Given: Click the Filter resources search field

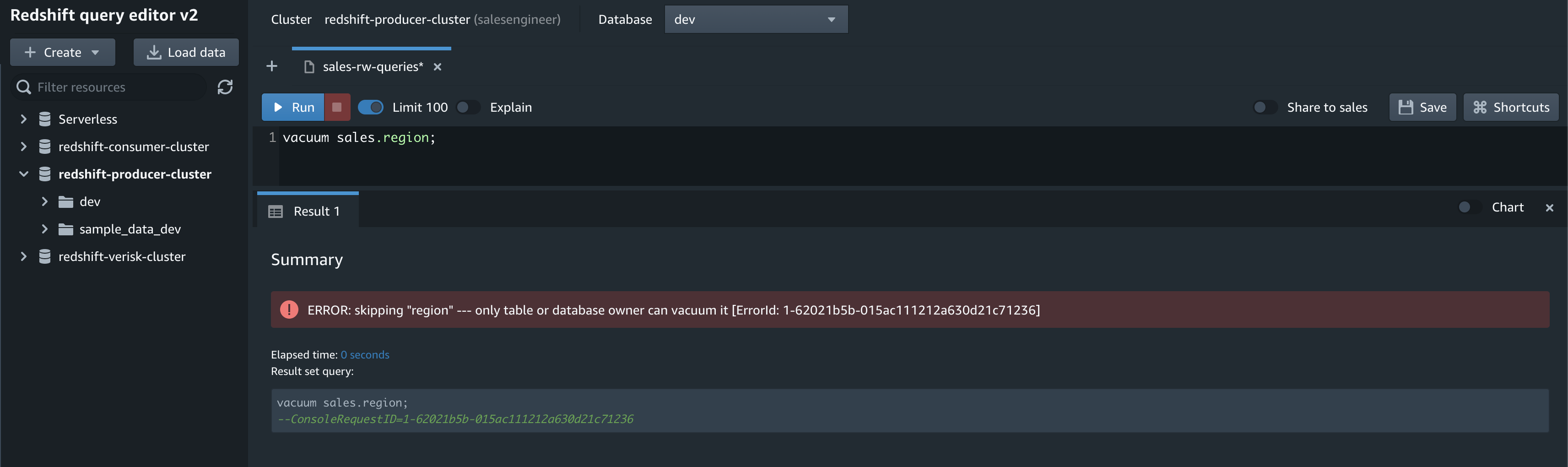Looking at the screenshot, I should (109, 87).
